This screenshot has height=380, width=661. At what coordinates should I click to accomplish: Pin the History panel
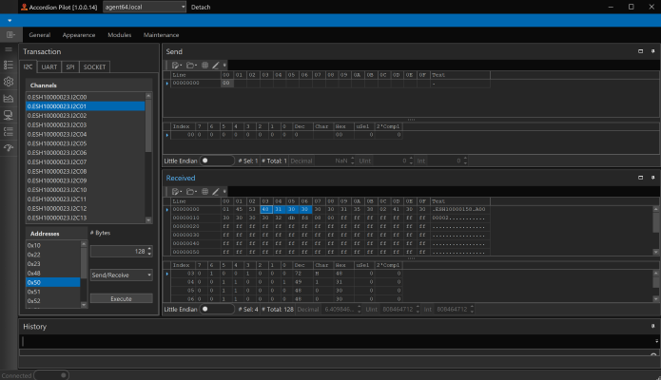tap(653, 326)
